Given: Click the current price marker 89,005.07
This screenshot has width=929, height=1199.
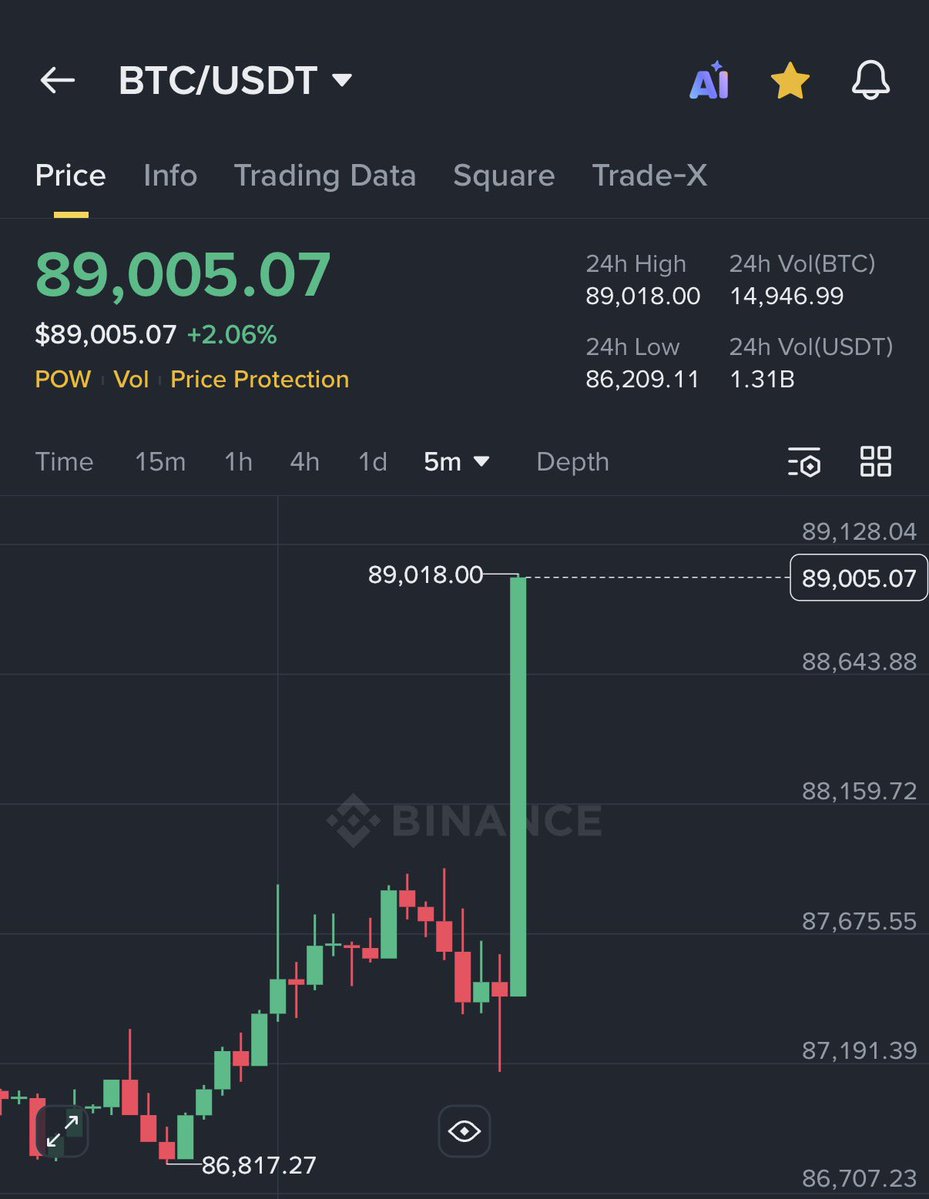Looking at the screenshot, I should (858, 578).
